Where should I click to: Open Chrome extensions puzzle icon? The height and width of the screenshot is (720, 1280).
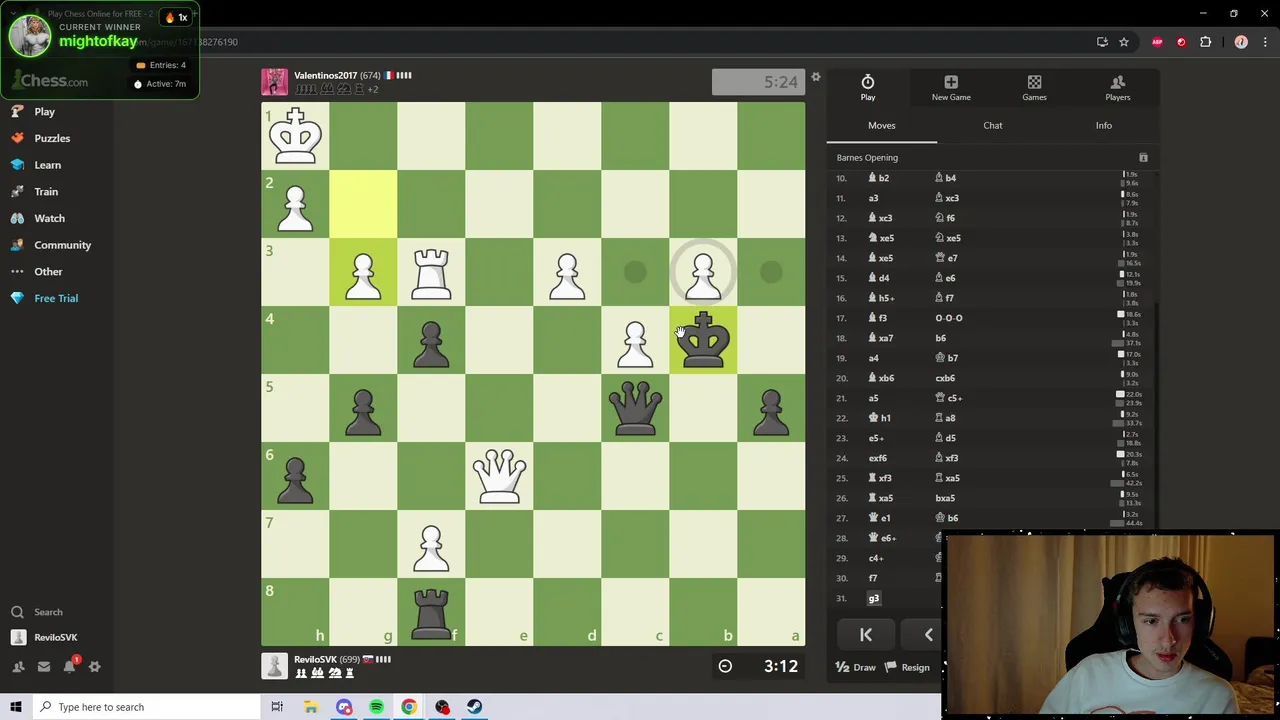1205,42
